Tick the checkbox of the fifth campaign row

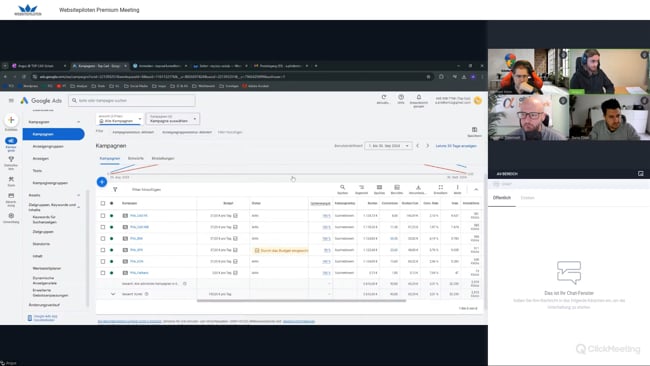(x=103, y=262)
